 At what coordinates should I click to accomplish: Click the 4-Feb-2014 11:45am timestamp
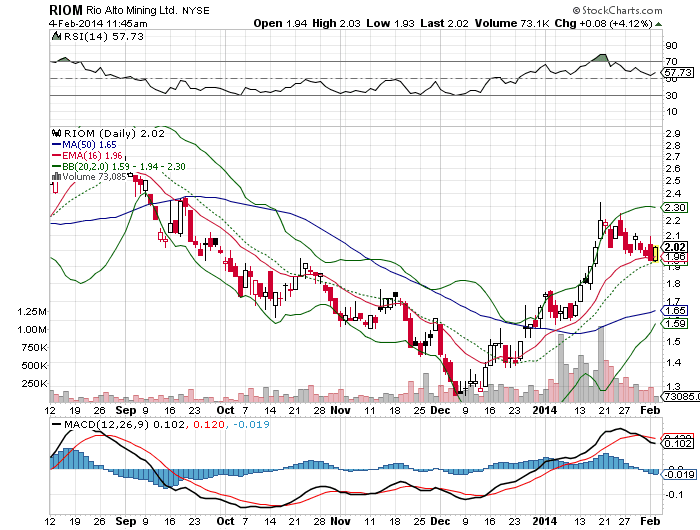click(98, 24)
